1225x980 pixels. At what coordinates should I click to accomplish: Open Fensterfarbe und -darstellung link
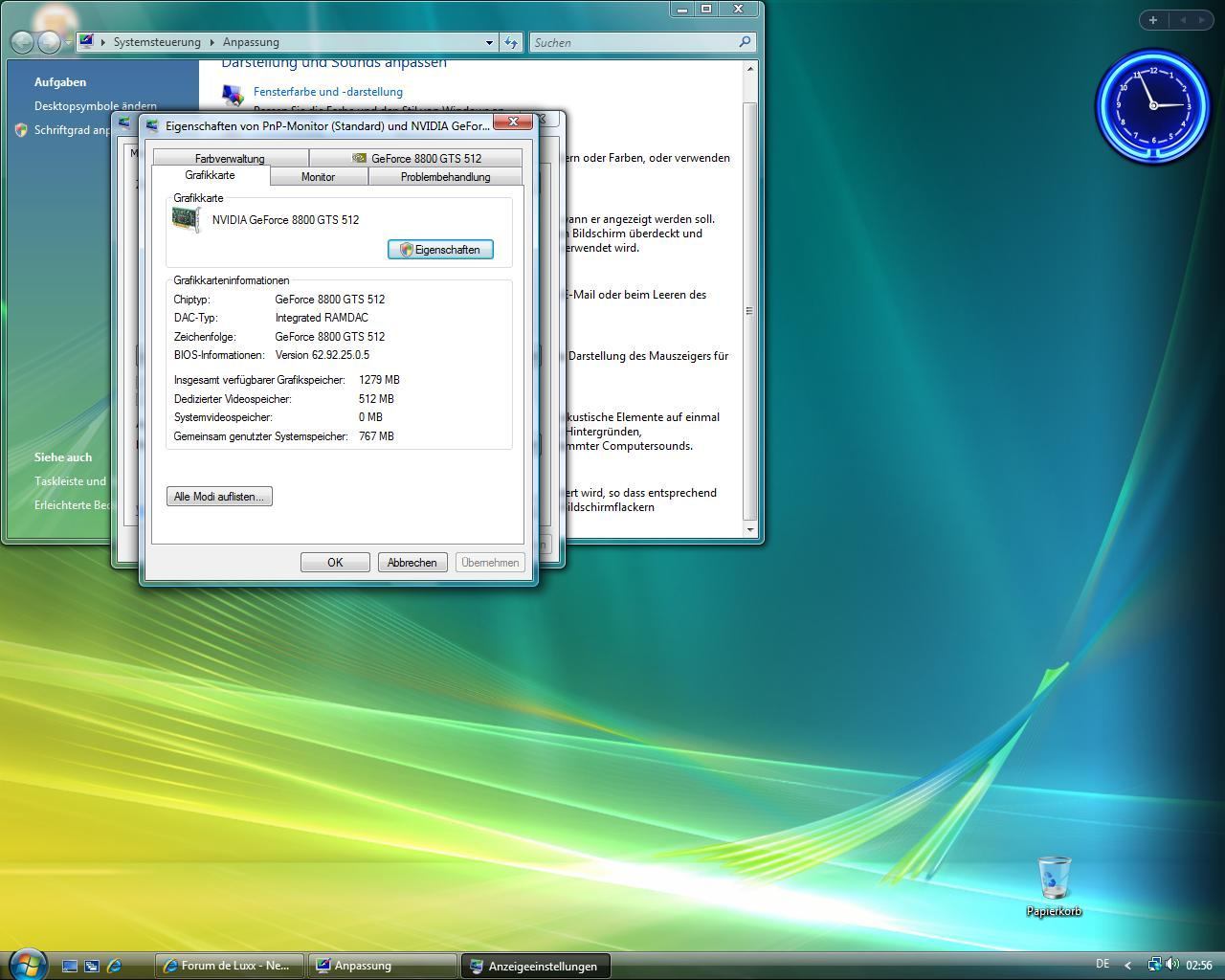click(328, 92)
